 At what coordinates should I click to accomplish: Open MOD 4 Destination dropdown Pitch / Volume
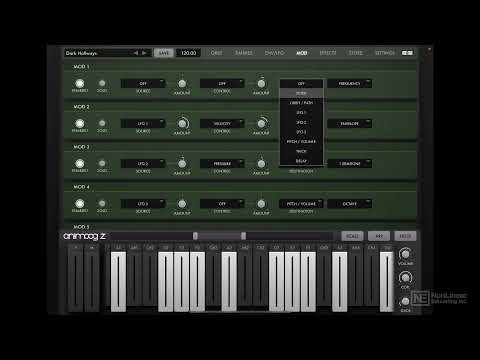[301, 203]
